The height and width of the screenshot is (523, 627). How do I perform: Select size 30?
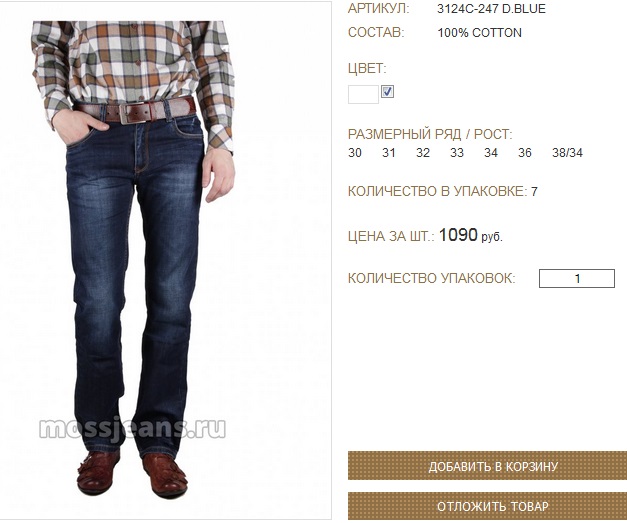(355, 153)
